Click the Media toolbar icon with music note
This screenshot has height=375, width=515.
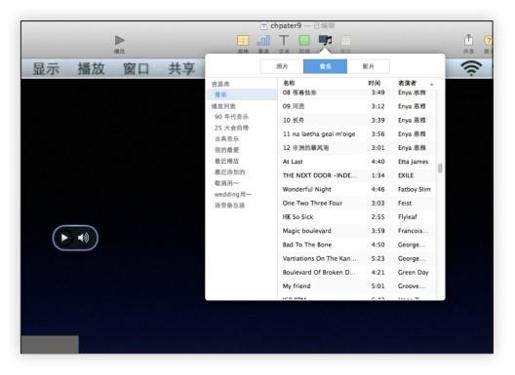click(325, 40)
